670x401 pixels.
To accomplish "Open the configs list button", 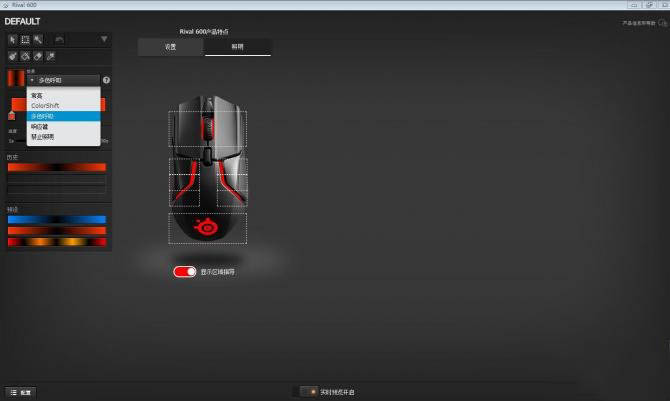I will [x=21, y=392].
